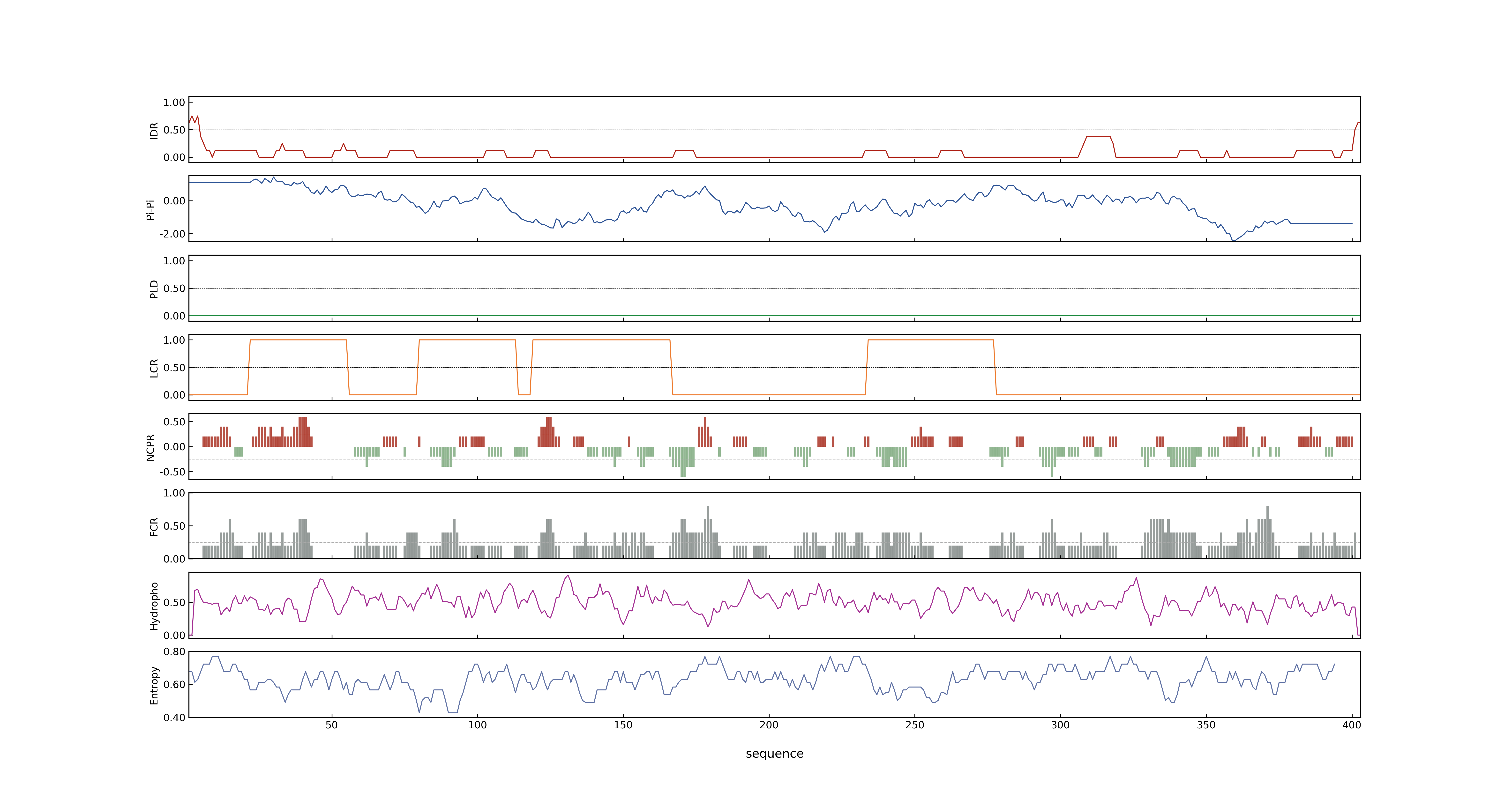Click the 1.00 tick of the FCR panel
Viewport: 1512px width, 806px height.
[x=174, y=493]
